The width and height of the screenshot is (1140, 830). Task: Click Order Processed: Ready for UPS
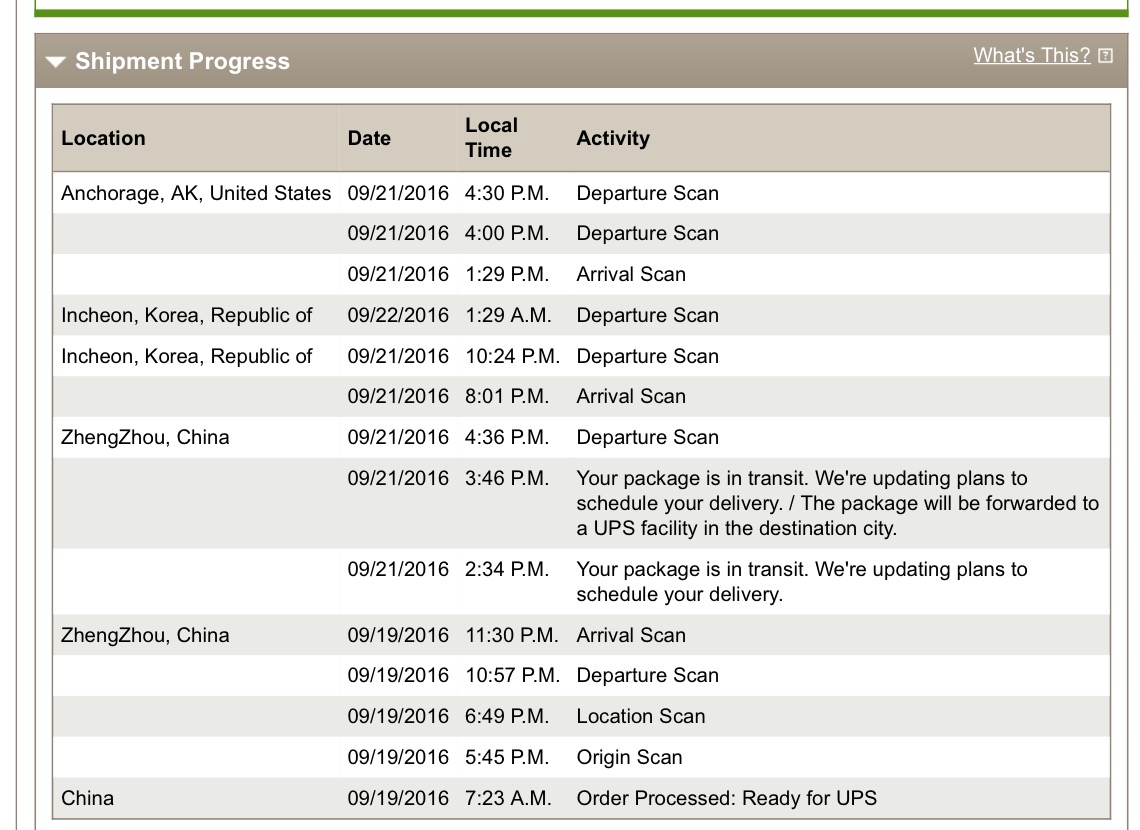tap(726, 798)
